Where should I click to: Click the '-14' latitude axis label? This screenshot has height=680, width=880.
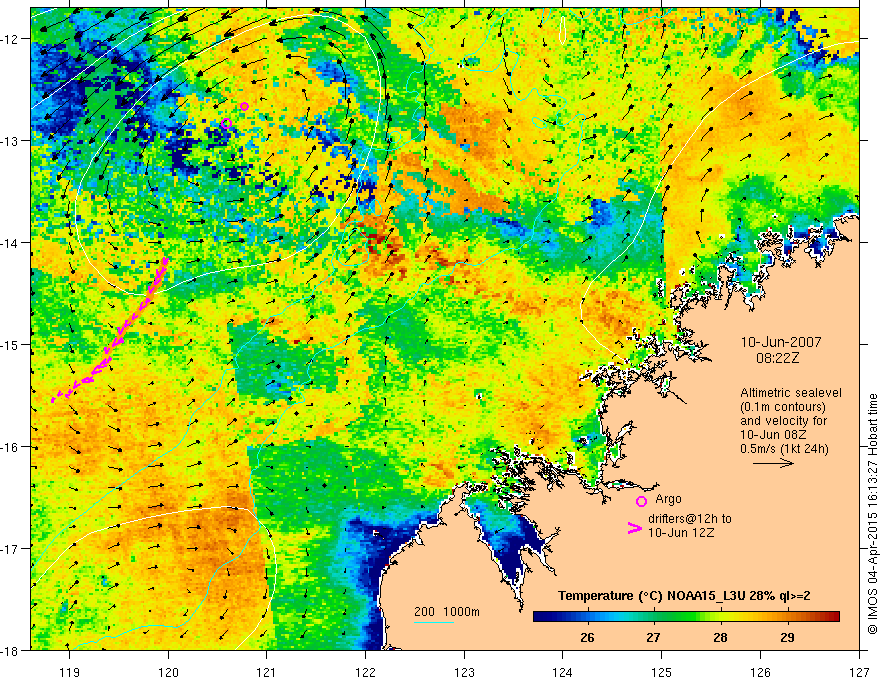coord(11,242)
